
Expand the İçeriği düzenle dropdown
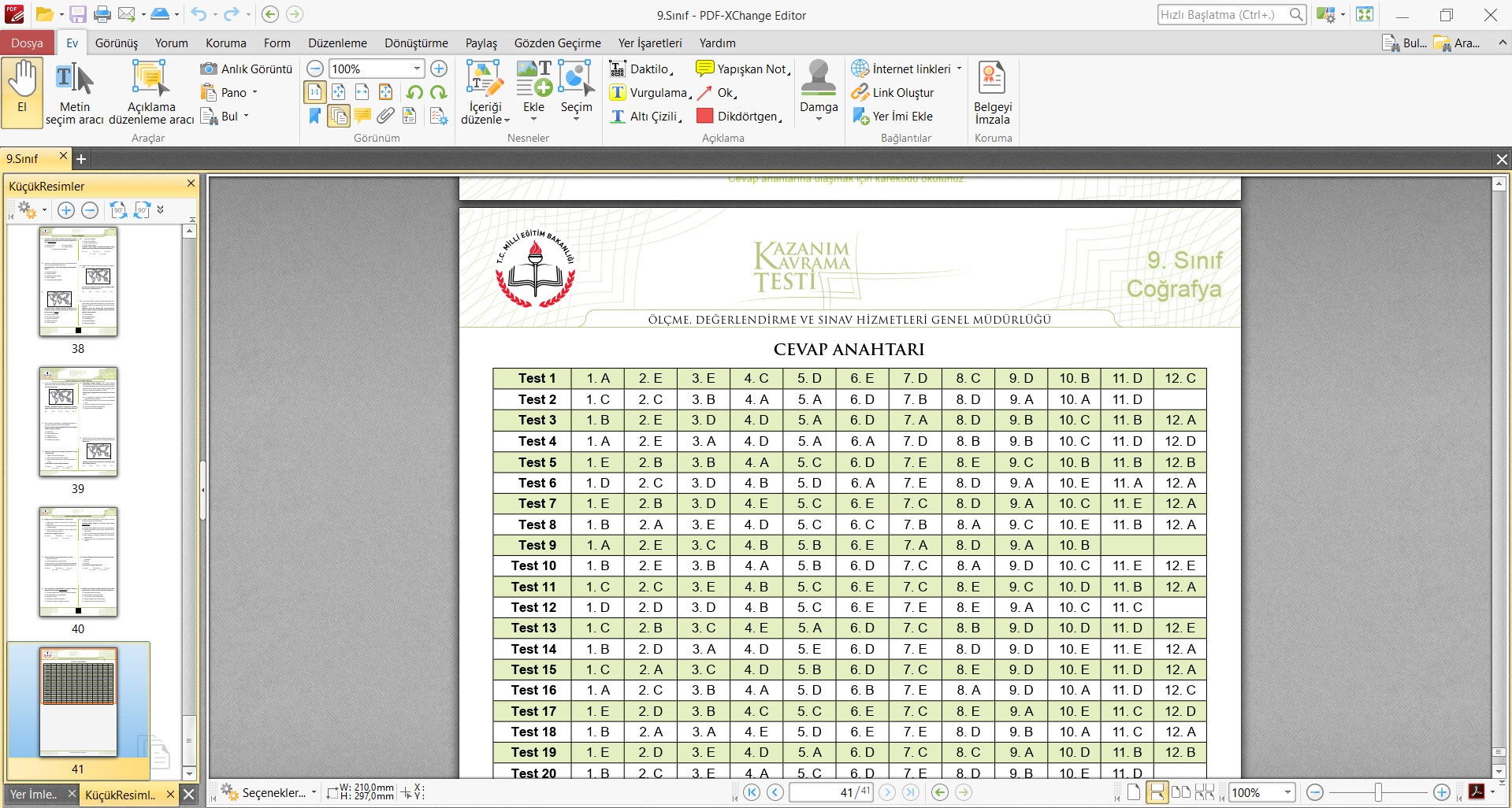click(485, 91)
